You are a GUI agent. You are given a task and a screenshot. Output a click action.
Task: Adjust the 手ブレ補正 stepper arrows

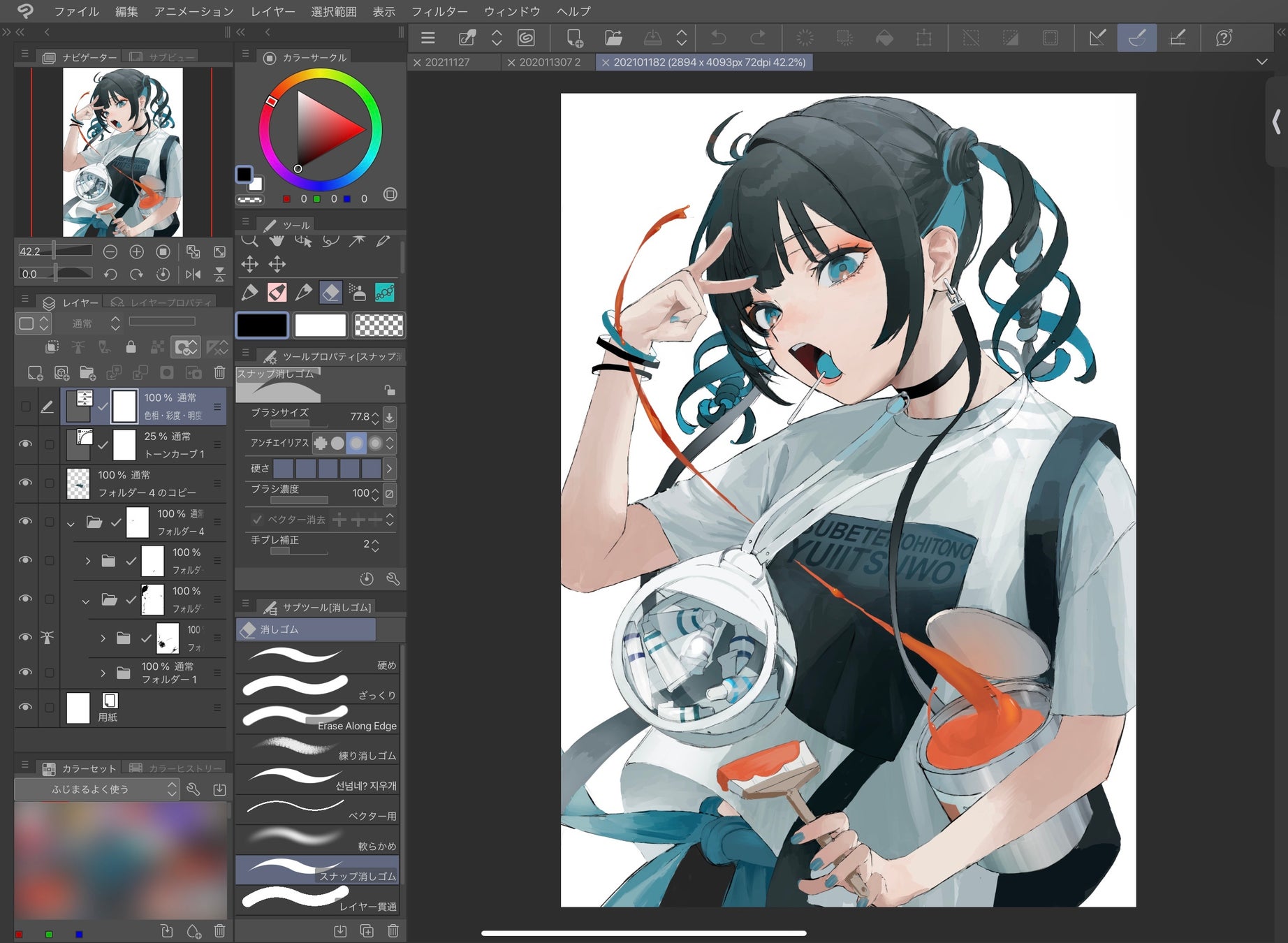(376, 546)
